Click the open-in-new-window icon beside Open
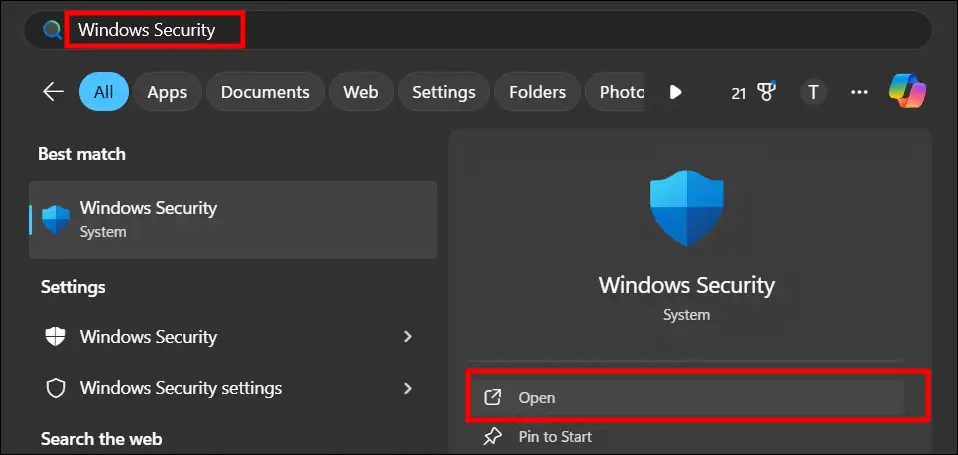 [x=492, y=398]
